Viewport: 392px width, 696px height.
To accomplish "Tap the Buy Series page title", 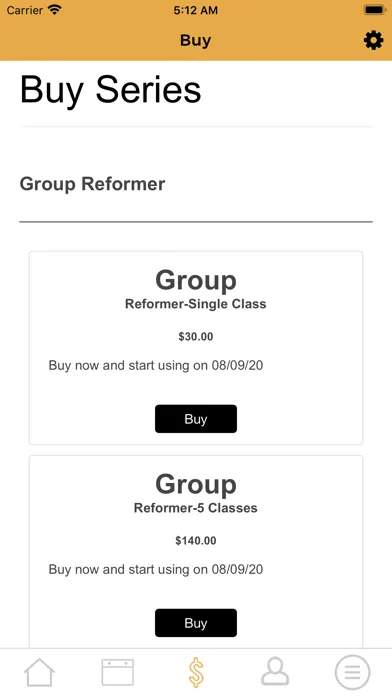I will (111, 90).
